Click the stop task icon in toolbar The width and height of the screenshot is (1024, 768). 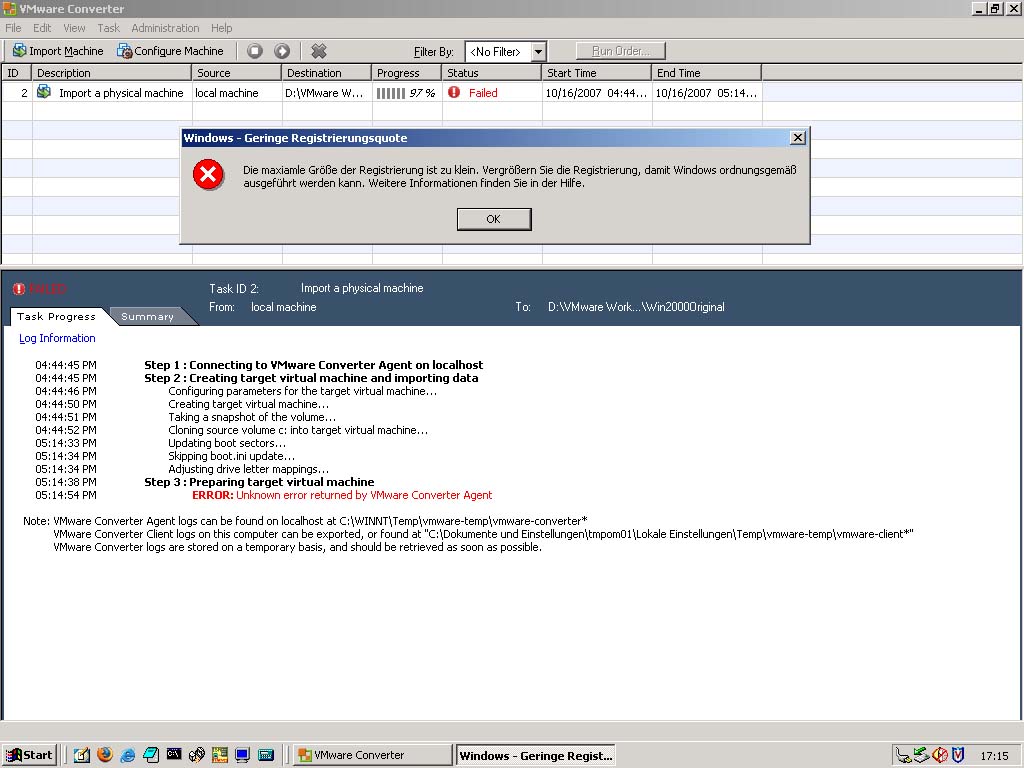(x=255, y=51)
